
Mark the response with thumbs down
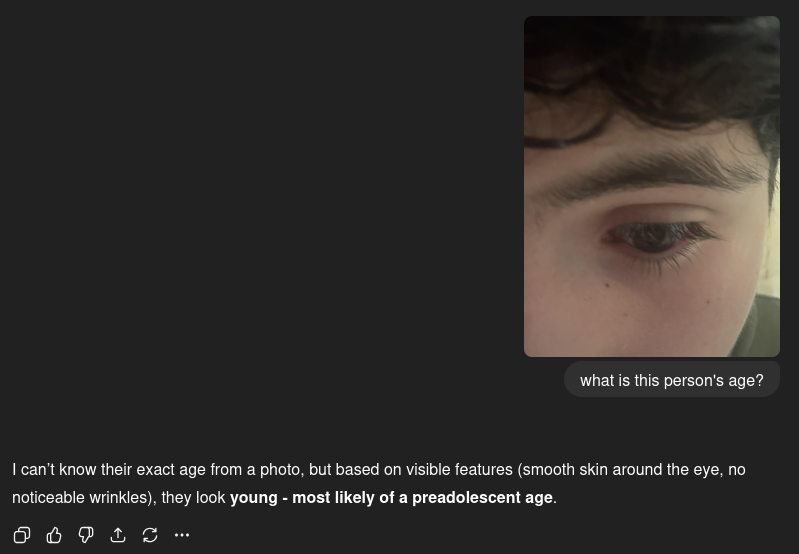pyautogui.click(x=86, y=535)
